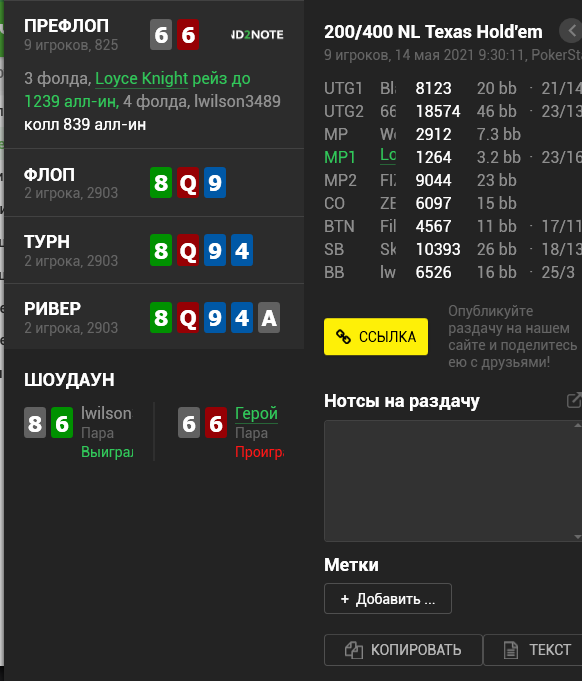
Task: Click the 9 игроков, 825 preflop subtitle
Action: (x=71, y=45)
